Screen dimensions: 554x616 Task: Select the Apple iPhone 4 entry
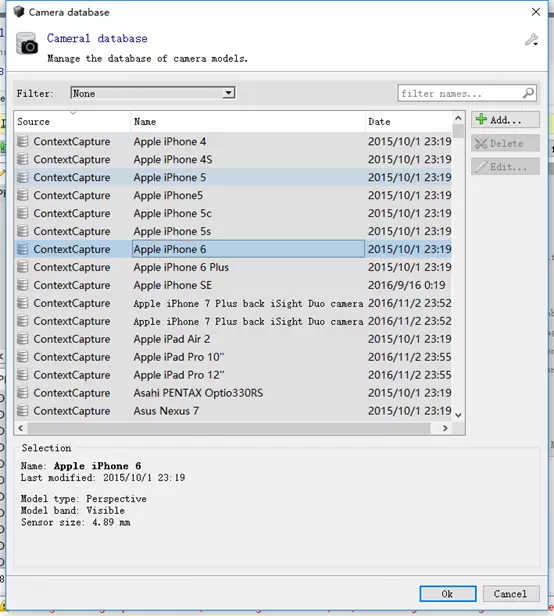coord(170,141)
